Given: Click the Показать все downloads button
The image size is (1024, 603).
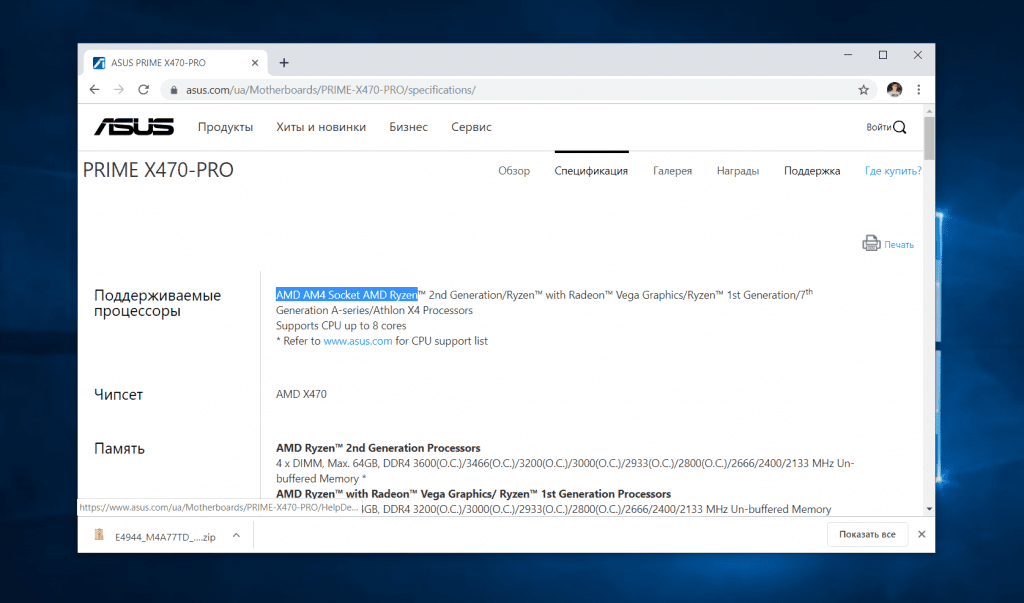Looking at the screenshot, I should 867,535.
